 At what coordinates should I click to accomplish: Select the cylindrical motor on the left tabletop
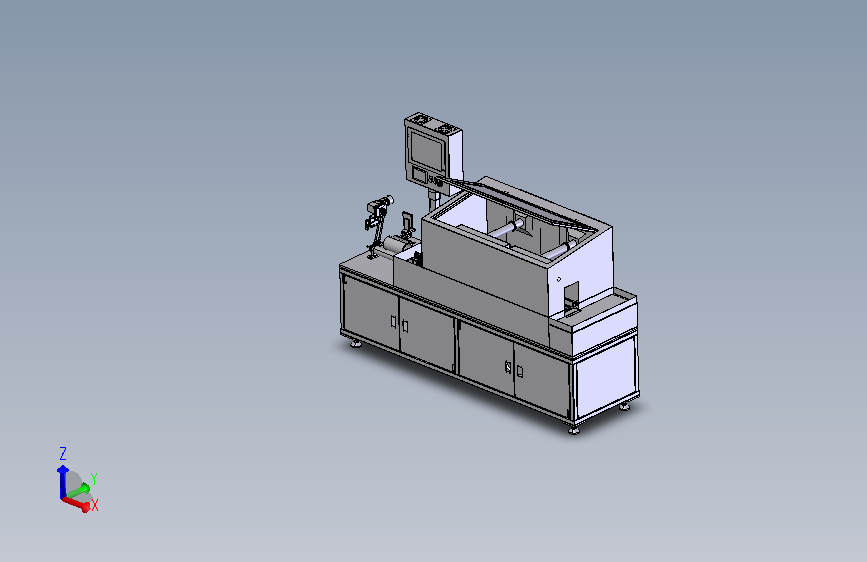pos(395,244)
